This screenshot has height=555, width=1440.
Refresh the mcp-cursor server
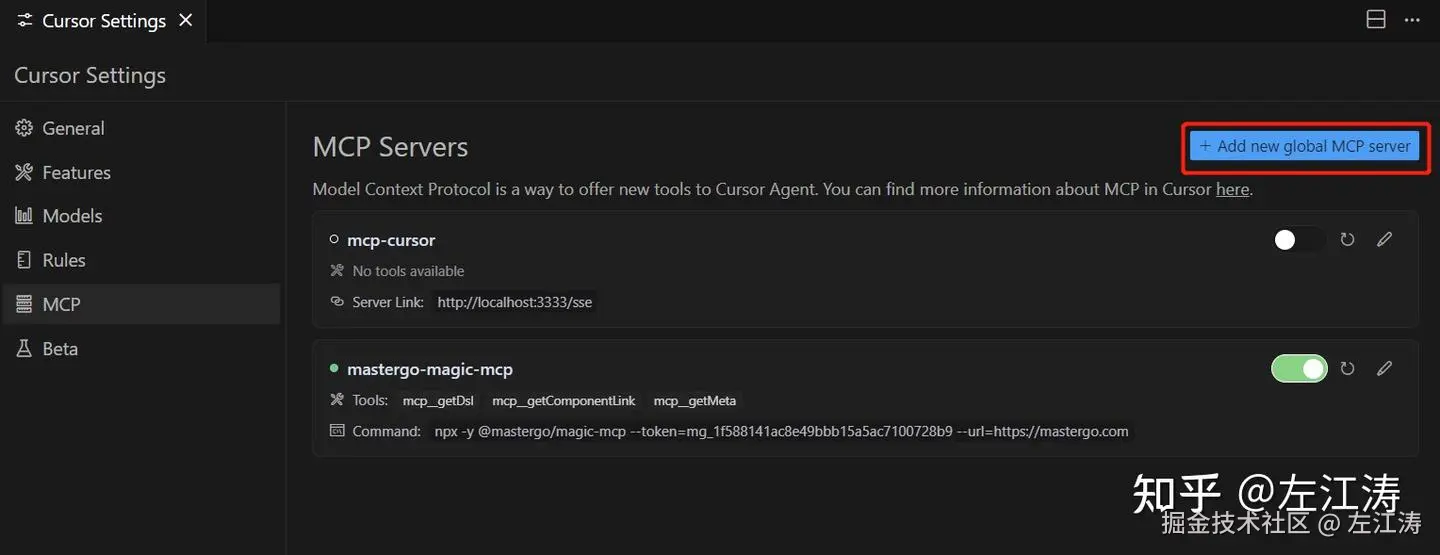click(1347, 240)
